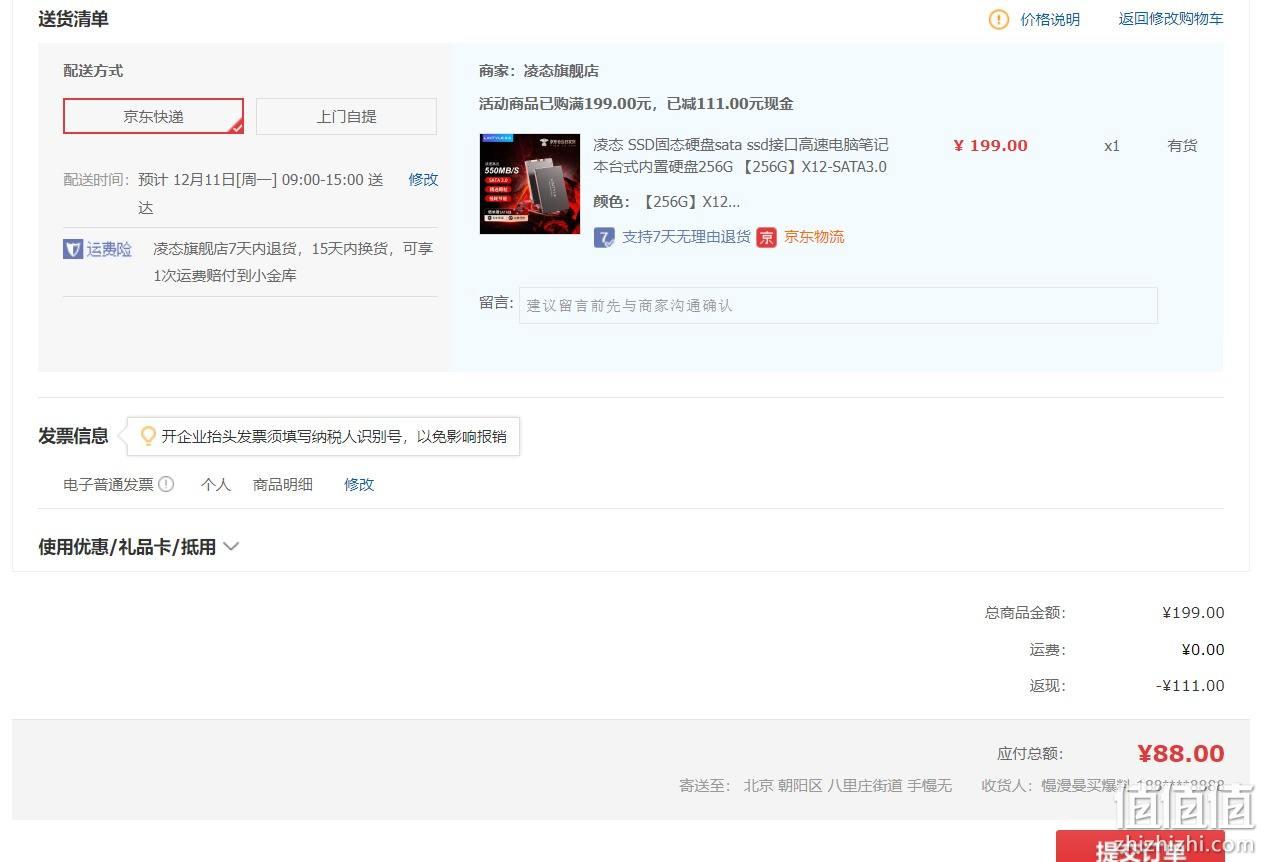Click 京东物流 label
The image size is (1264, 862).
click(x=814, y=237)
